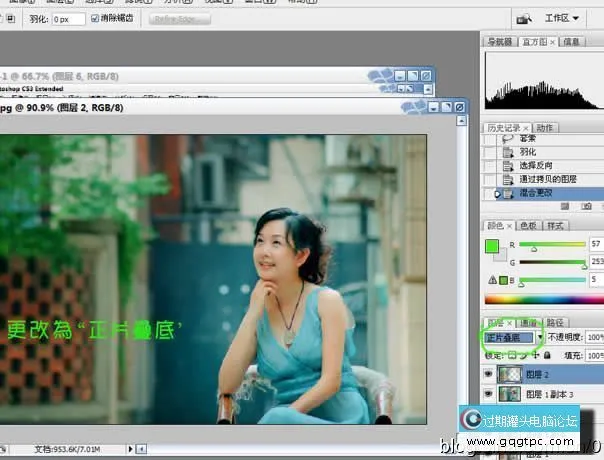604x460 pixels.
Task: Select the 图层 1 副本 3 layer name
Action: 549,394
